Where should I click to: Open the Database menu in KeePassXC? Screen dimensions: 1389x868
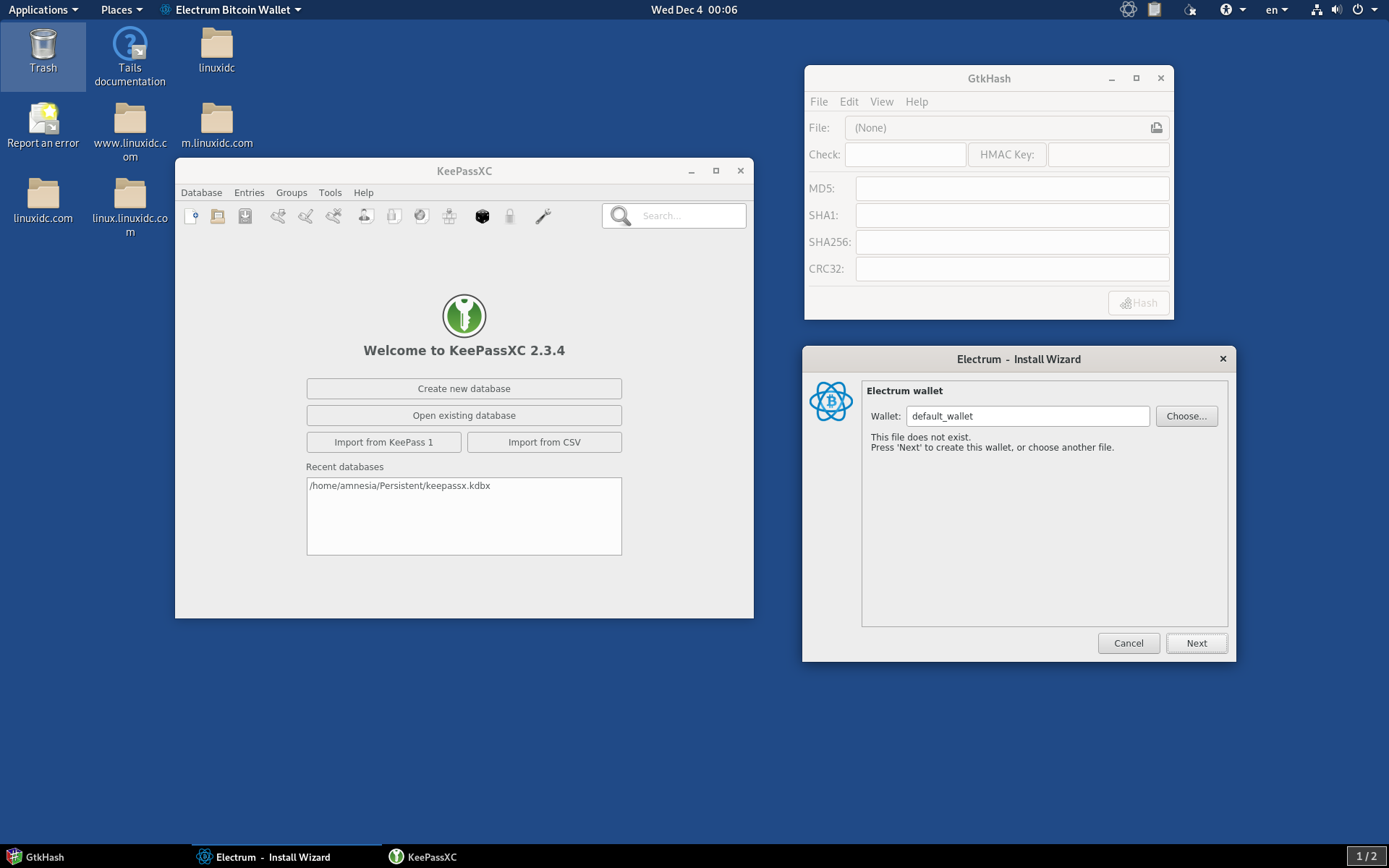[201, 192]
